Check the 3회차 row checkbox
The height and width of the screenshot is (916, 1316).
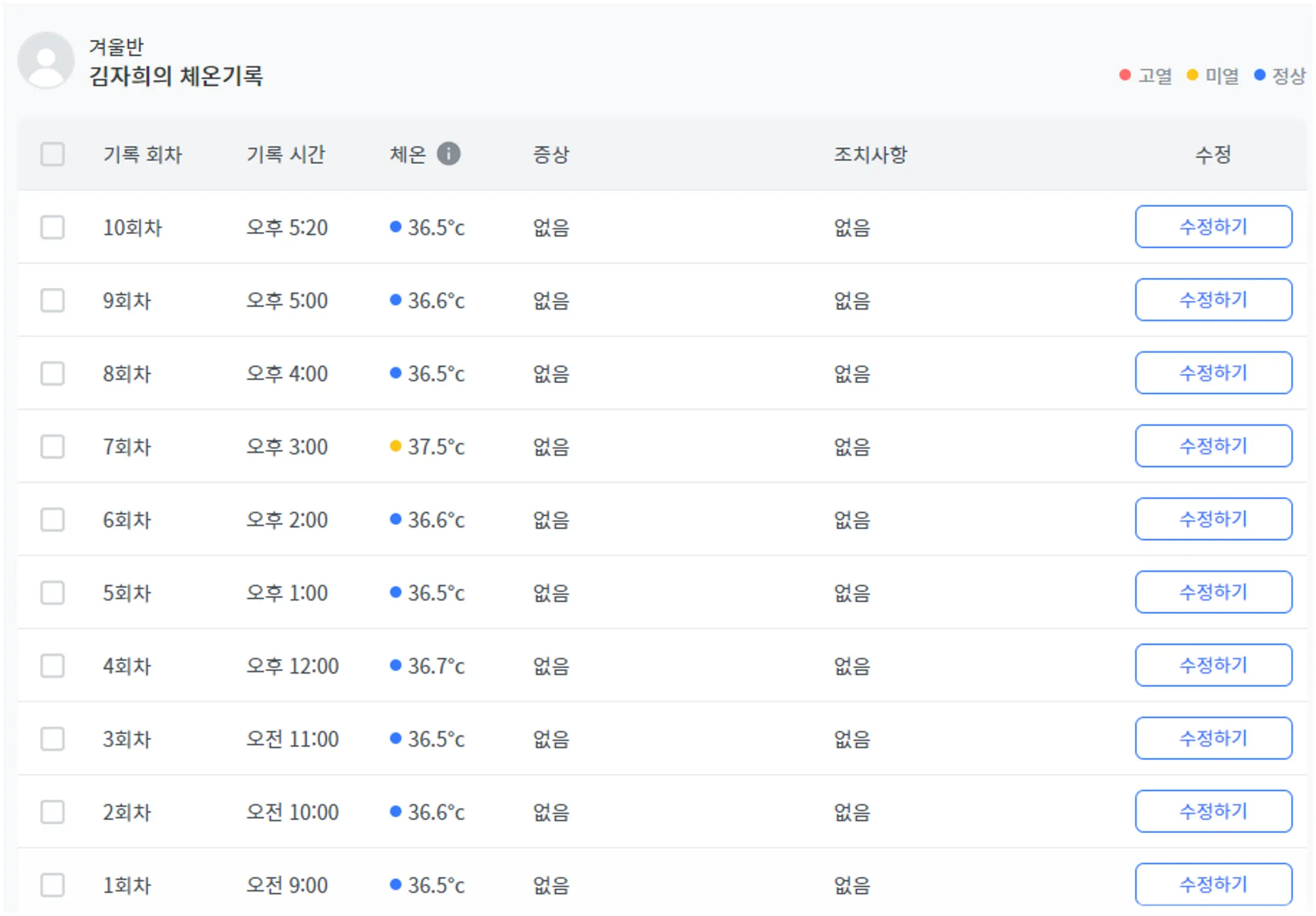point(52,739)
